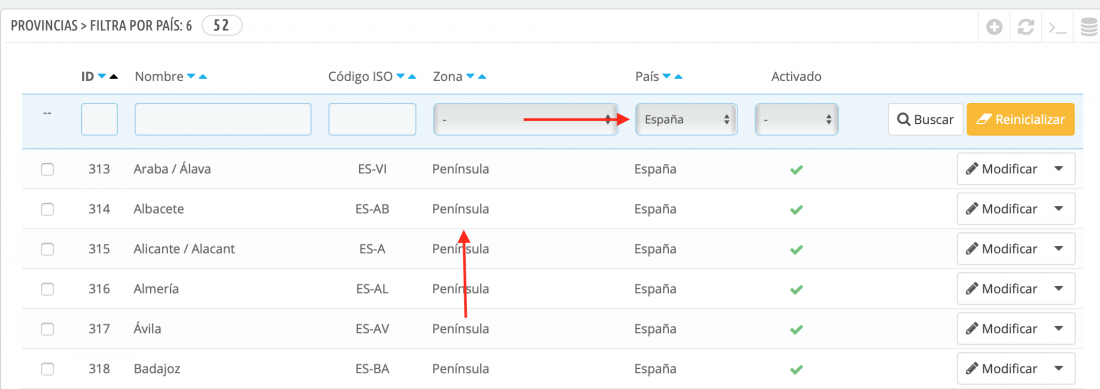This screenshot has width=1100, height=389.
Task: Check the box for Araba / Álava
Action: pyautogui.click(x=47, y=169)
